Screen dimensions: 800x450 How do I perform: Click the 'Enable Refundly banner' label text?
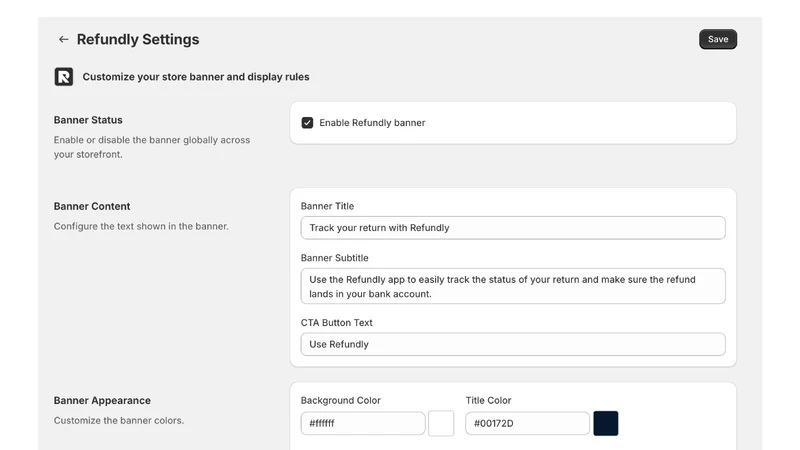point(372,122)
